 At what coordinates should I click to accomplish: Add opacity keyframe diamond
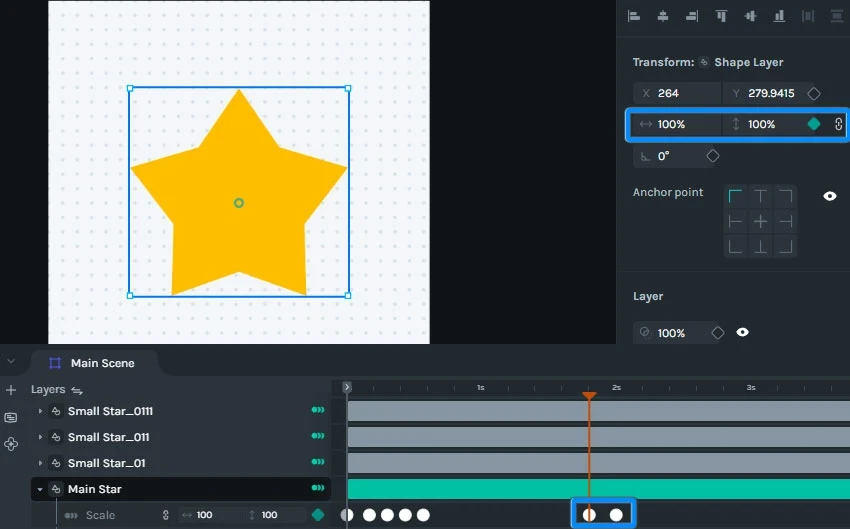coord(718,333)
